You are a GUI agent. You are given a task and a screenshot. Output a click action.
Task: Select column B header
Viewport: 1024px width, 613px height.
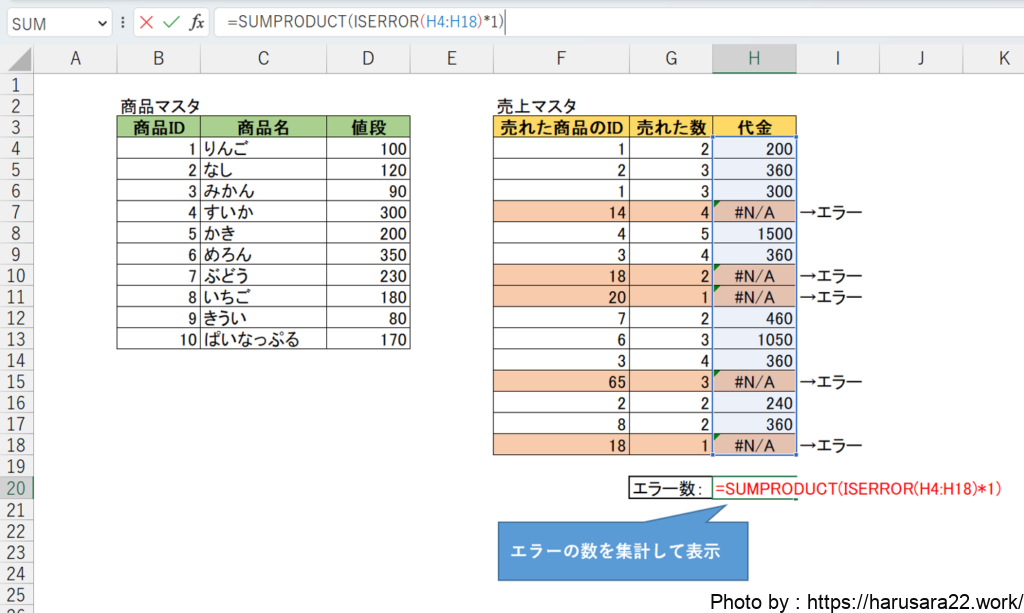[x=158, y=59]
